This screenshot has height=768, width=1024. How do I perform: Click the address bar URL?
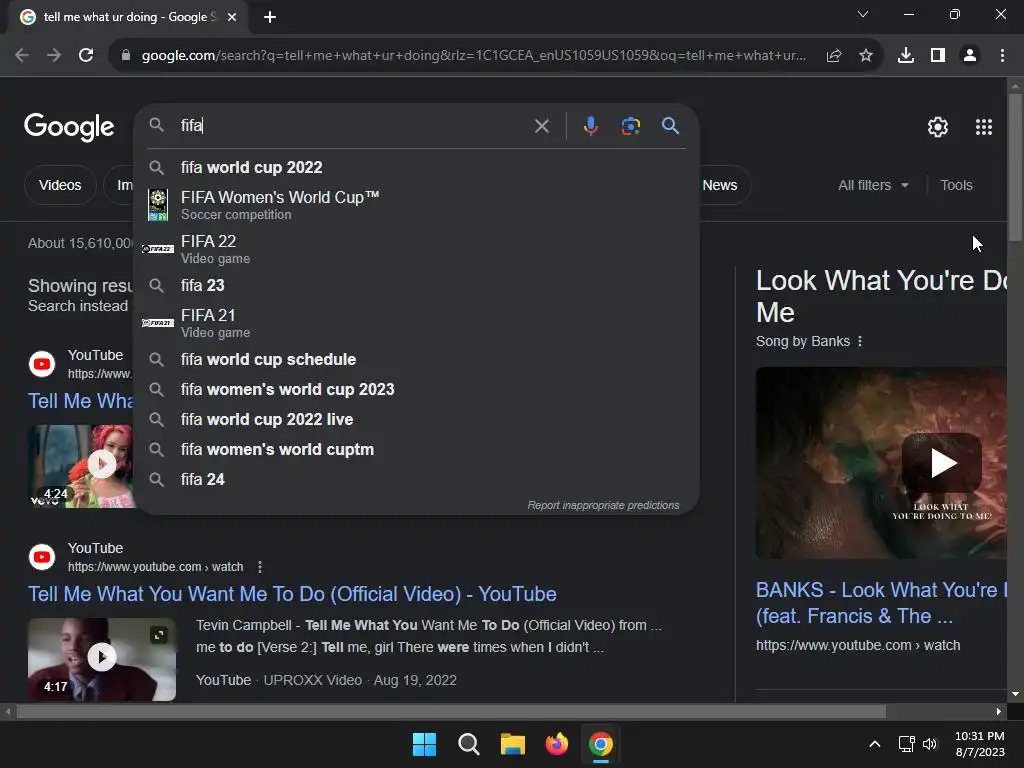(x=473, y=56)
